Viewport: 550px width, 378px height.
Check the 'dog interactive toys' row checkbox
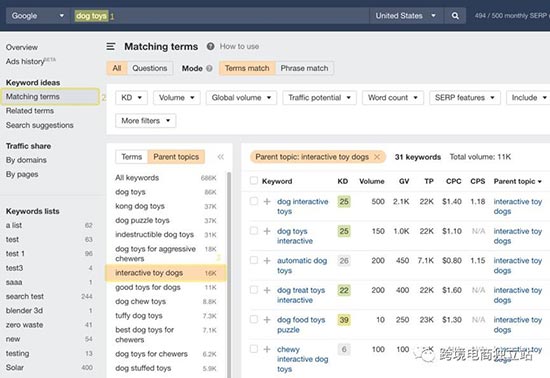click(254, 201)
